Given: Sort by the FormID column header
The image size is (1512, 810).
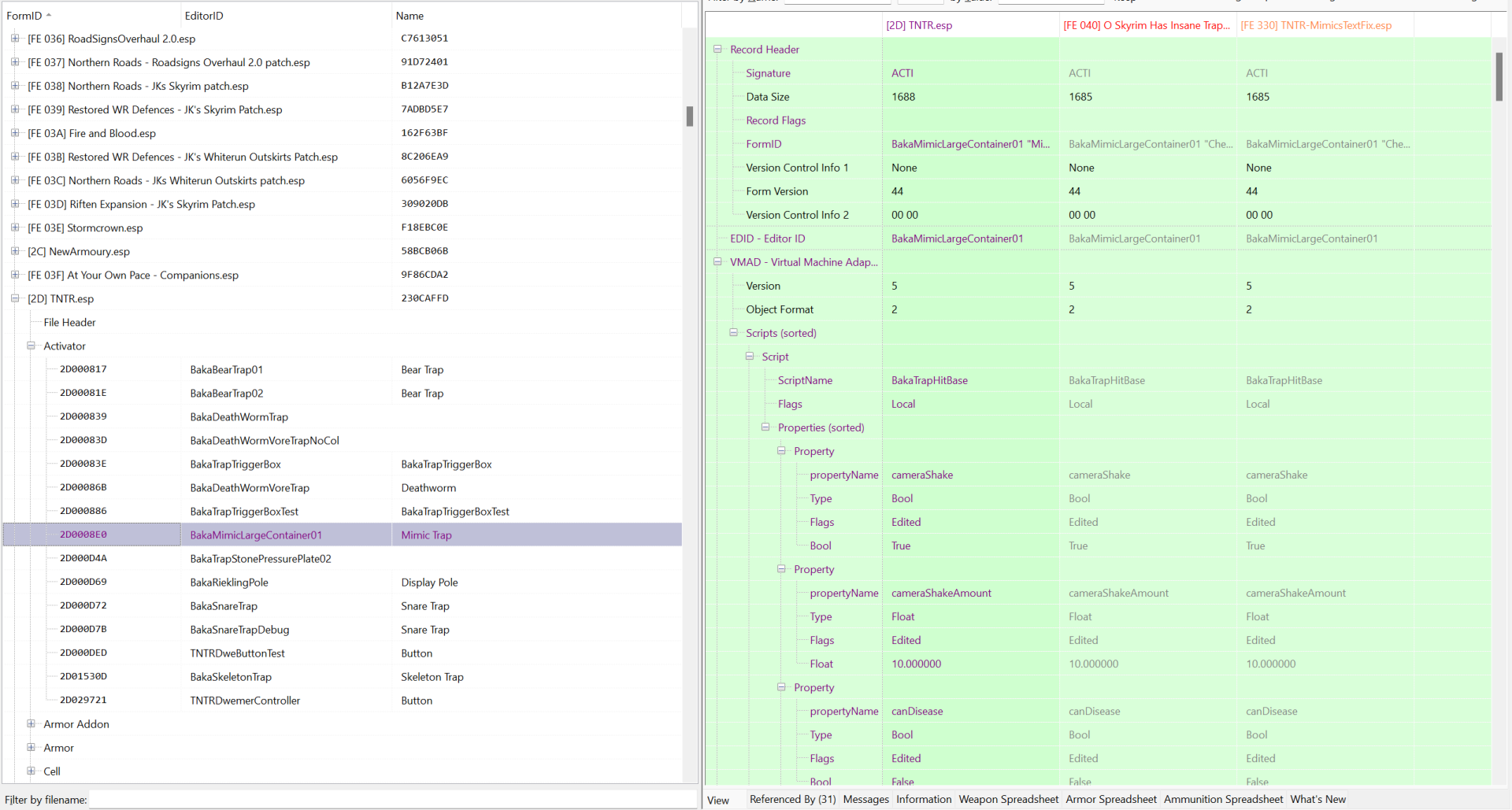Looking at the screenshot, I should tap(91, 16).
